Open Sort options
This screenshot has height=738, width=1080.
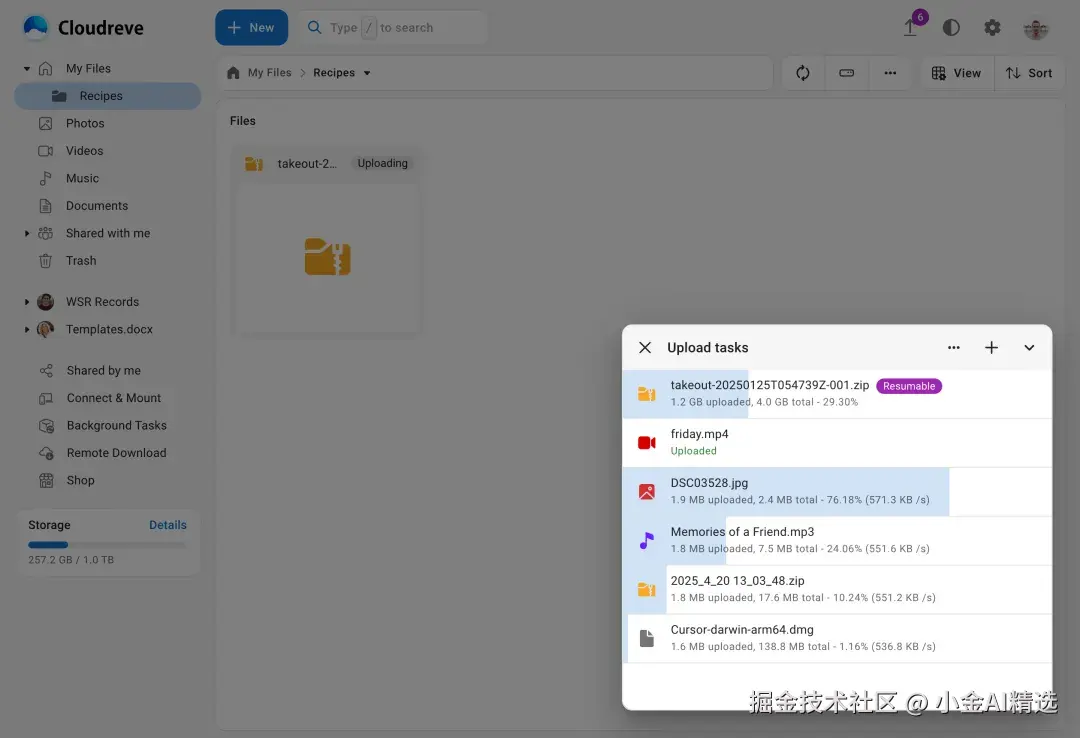click(1029, 73)
